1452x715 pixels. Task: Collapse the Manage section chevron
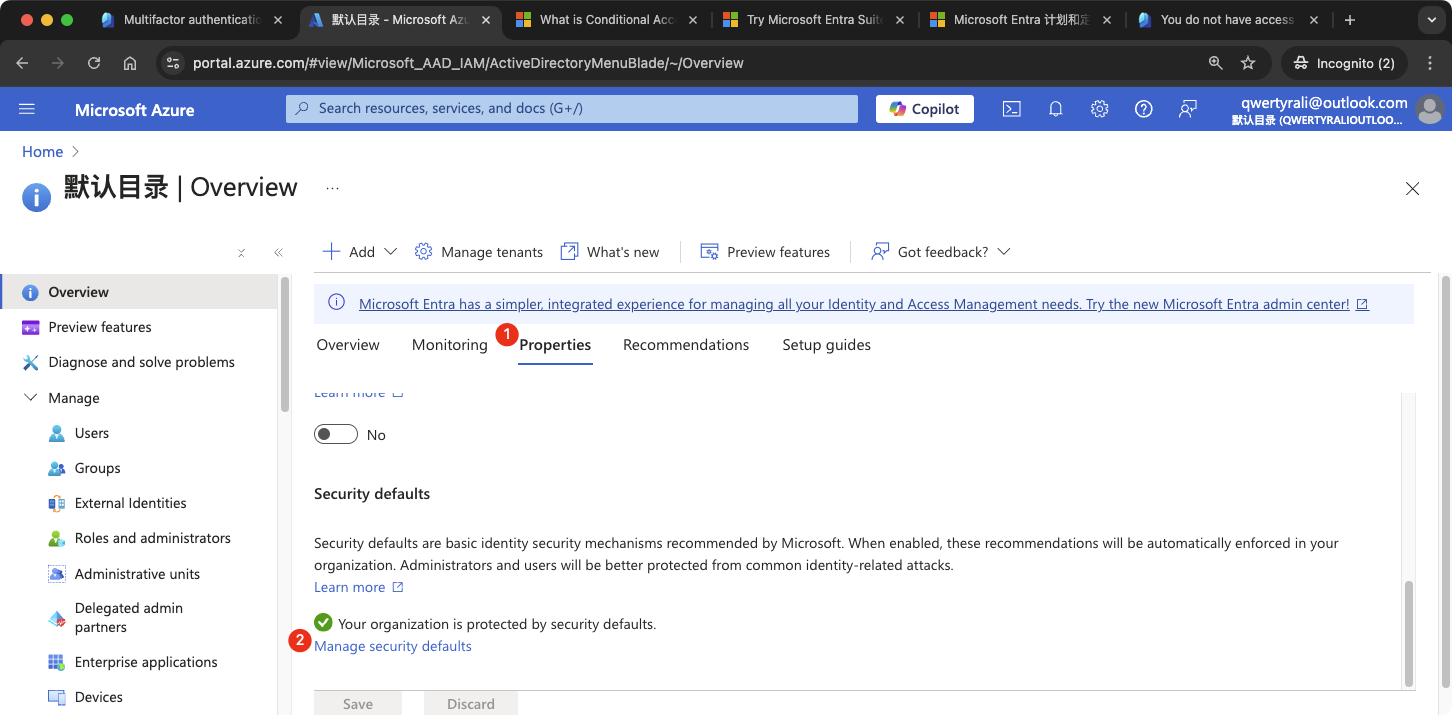coord(30,397)
